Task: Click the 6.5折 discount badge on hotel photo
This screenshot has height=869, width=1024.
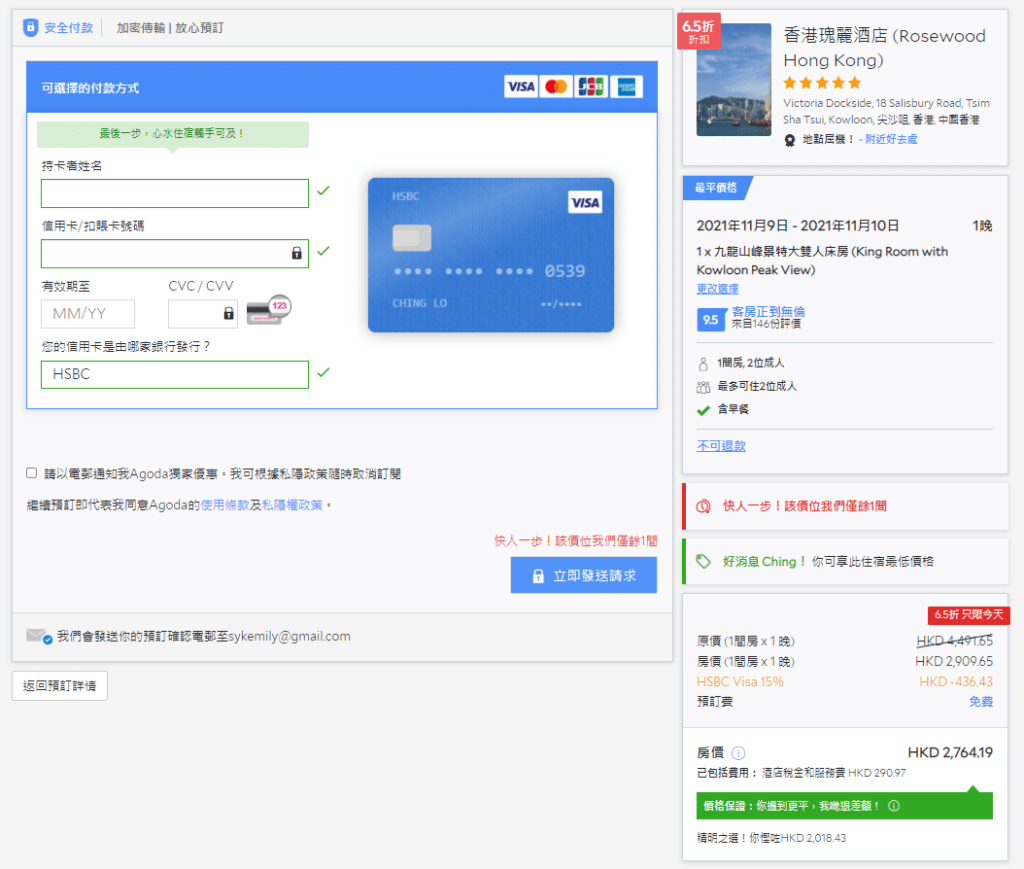Action: click(x=699, y=31)
